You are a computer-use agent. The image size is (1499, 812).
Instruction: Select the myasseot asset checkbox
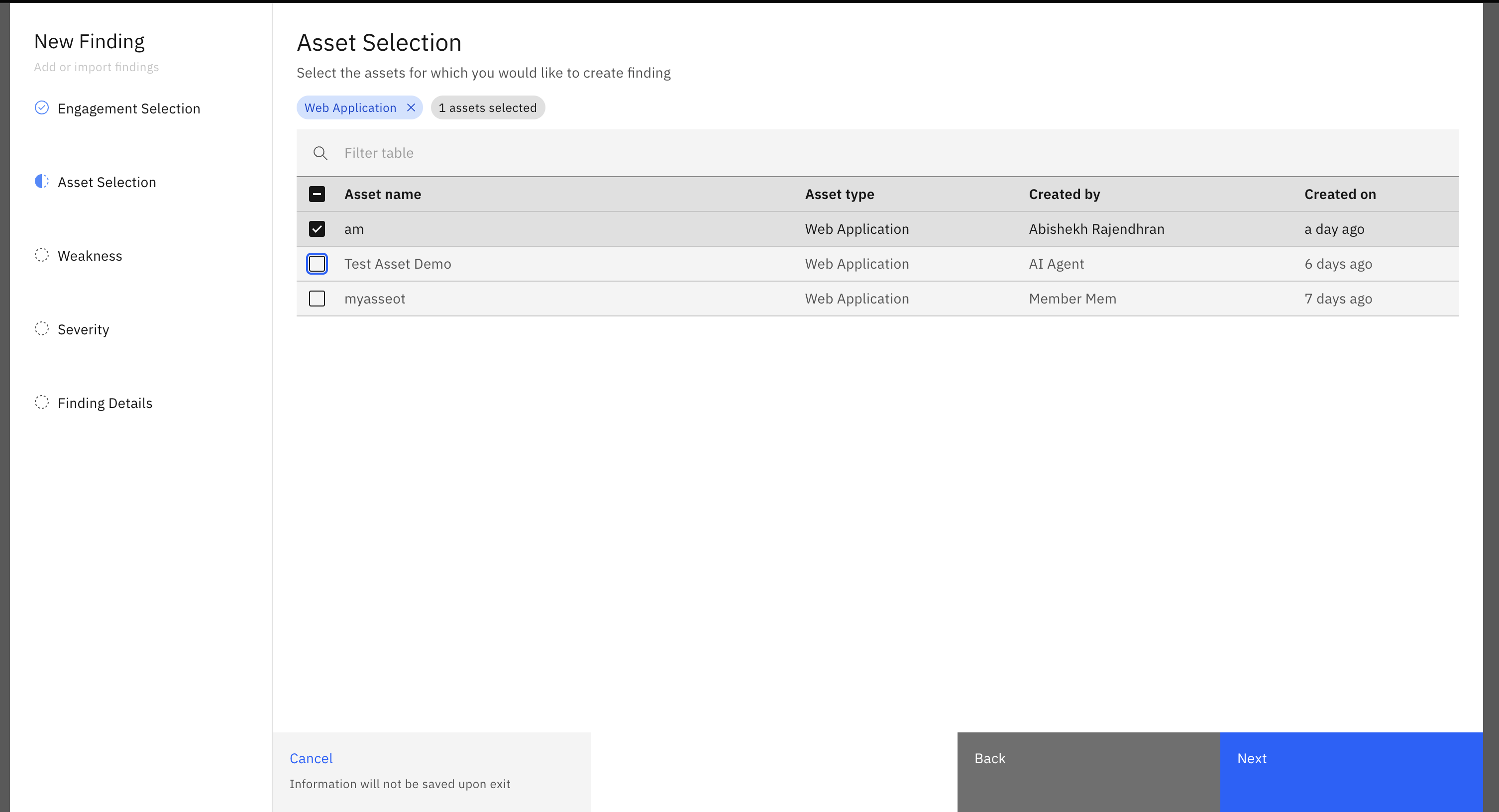coord(317,299)
